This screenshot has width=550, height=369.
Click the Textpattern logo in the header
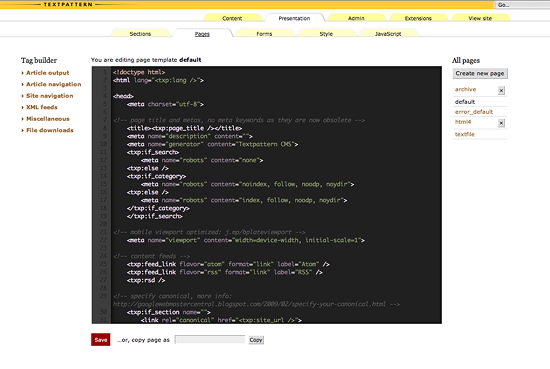68,5
